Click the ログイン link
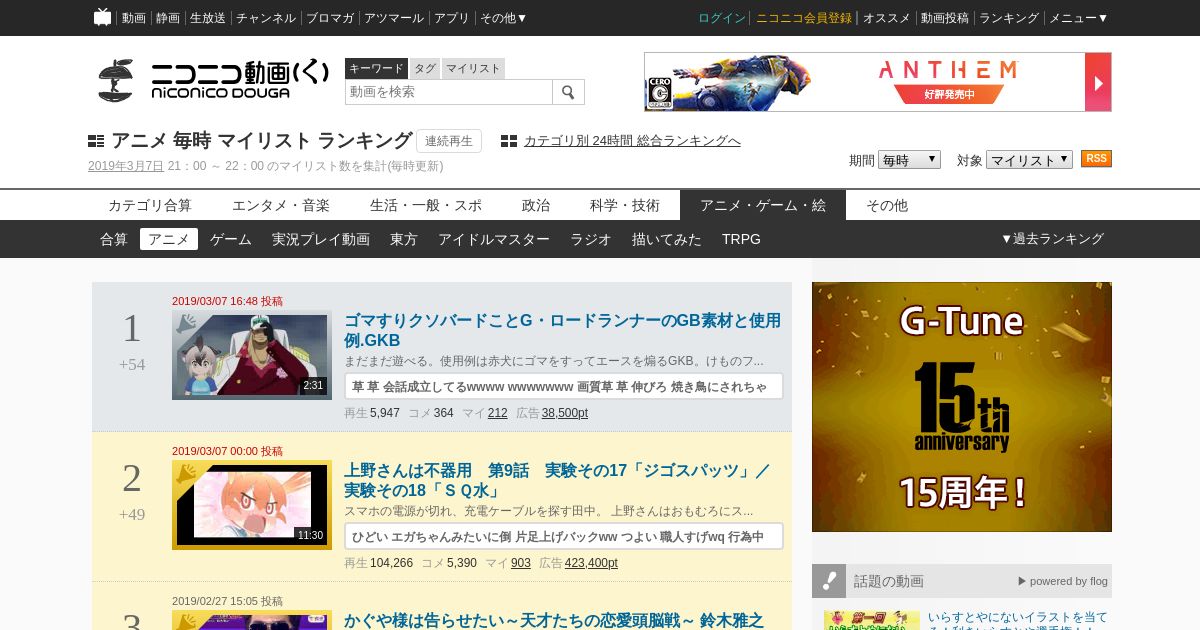The height and width of the screenshot is (630, 1200). pyautogui.click(x=722, y=18)
